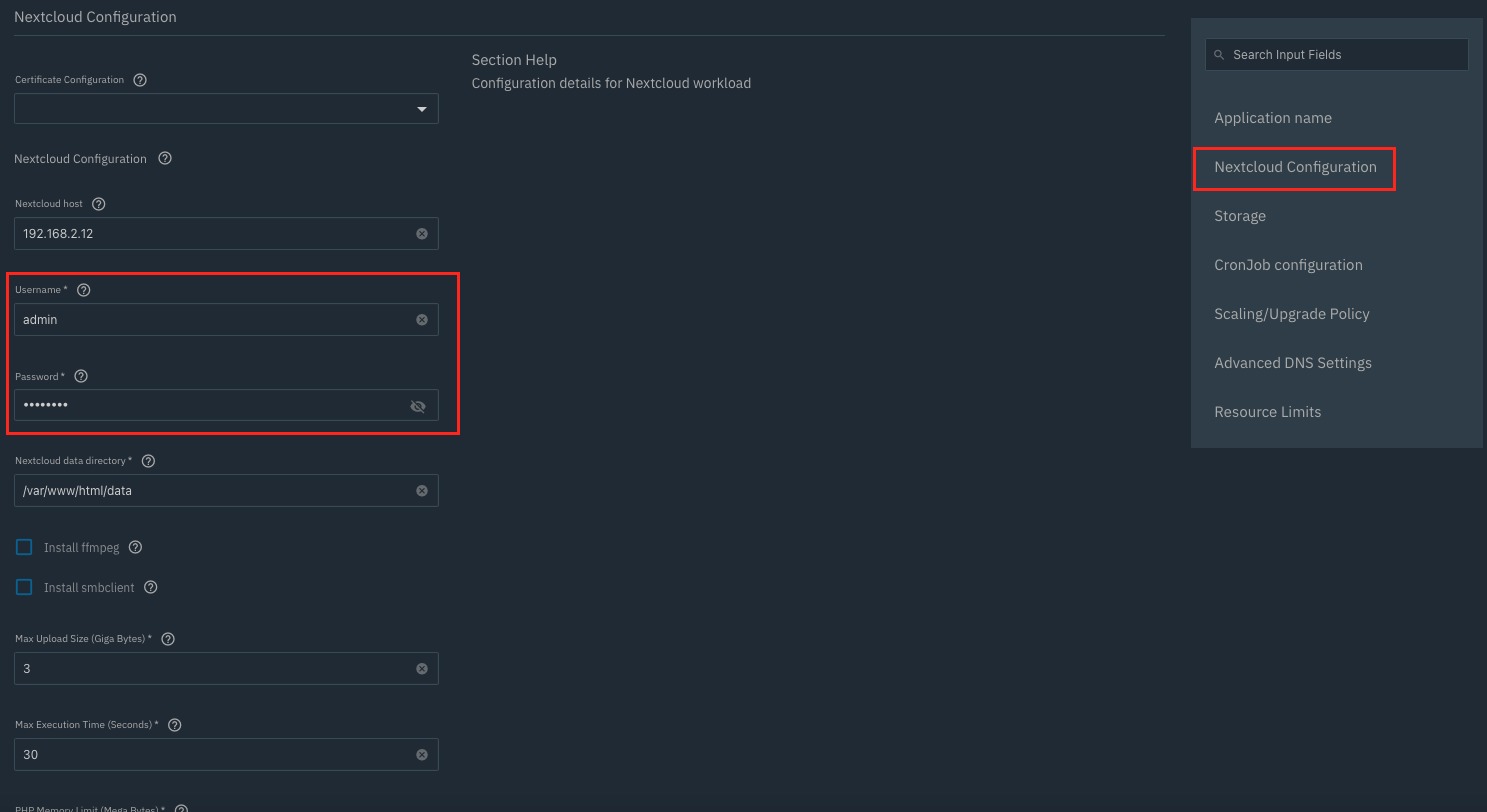
Task: Click help icon next to Certificate Configuration
Action: coord(140,80)
